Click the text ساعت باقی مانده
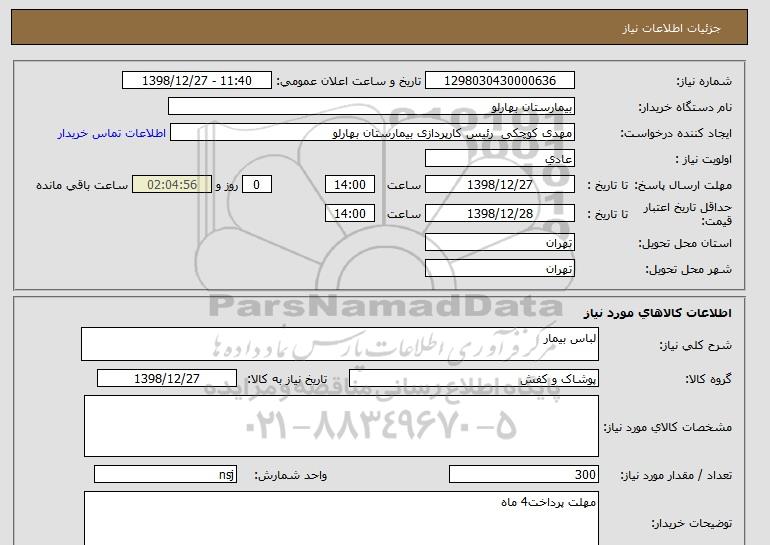Screen dimensions: 770x545 pos(82,185)
